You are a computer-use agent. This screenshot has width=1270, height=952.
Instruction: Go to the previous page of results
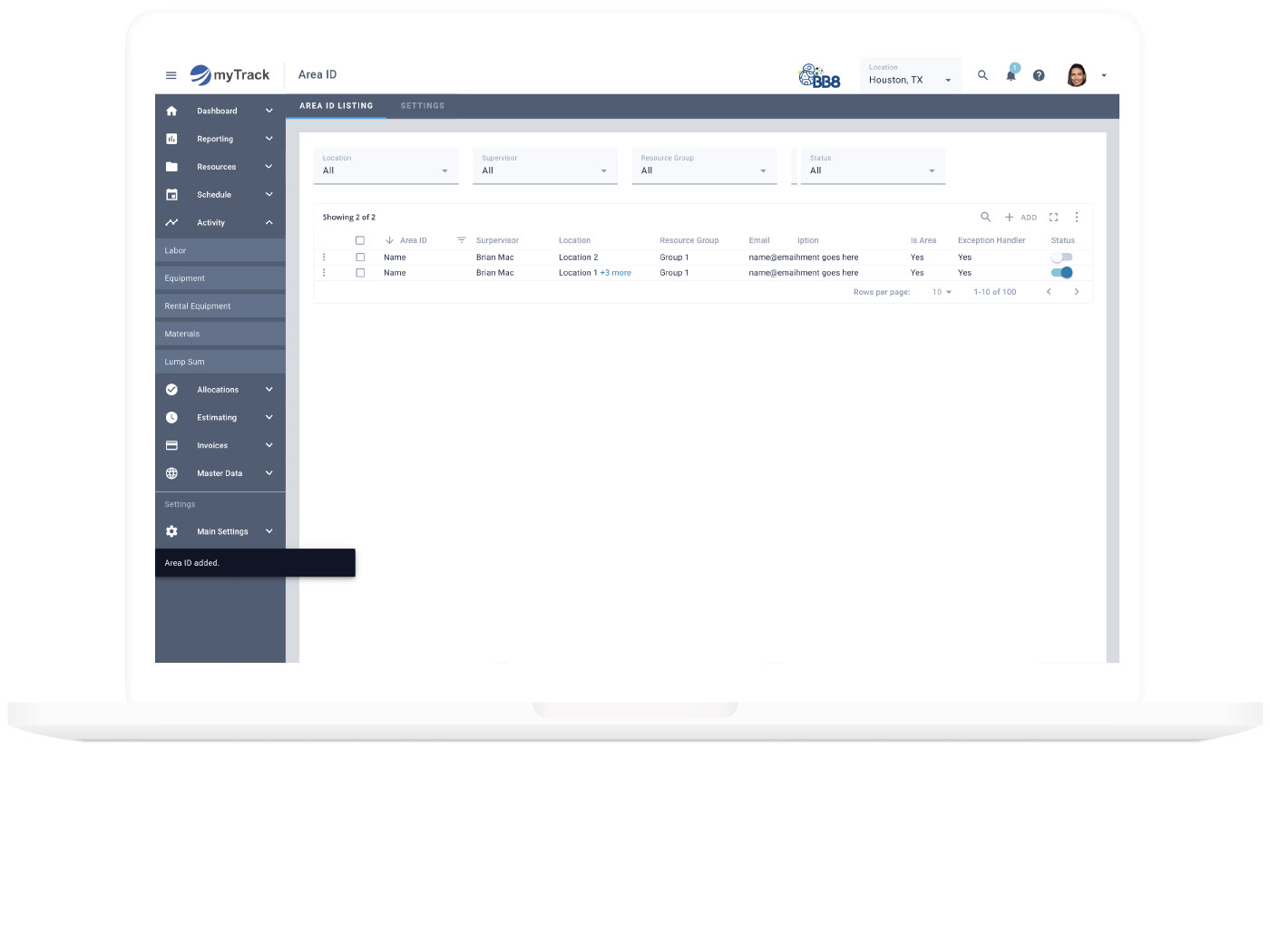tap(1049, 292)
